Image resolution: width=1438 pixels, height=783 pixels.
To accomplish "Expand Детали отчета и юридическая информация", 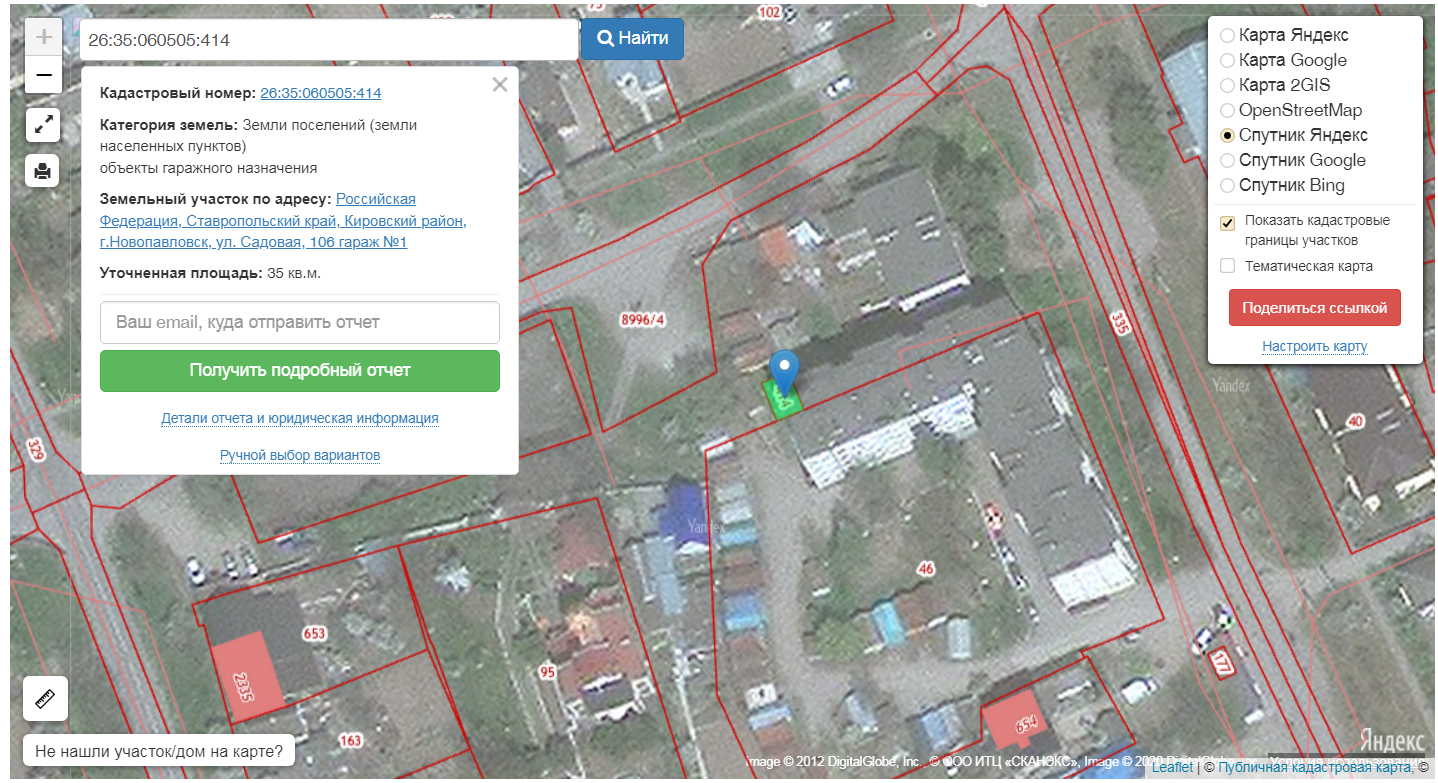I will pyautogui.click(x=300, y=418).
